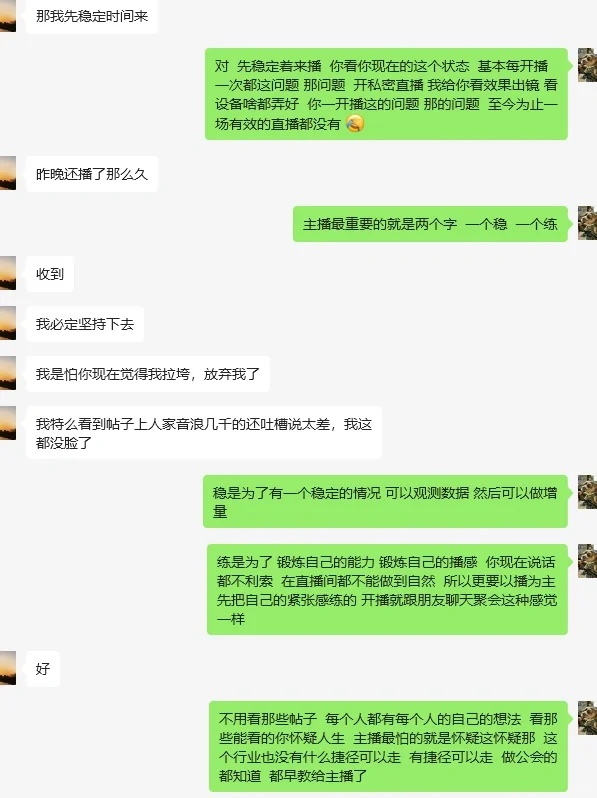Image resolution: width=597 pixels, height=798 pixels.
Task: Click the green bubble starting "对 先稳定着来播"
Action: point(386,94)
